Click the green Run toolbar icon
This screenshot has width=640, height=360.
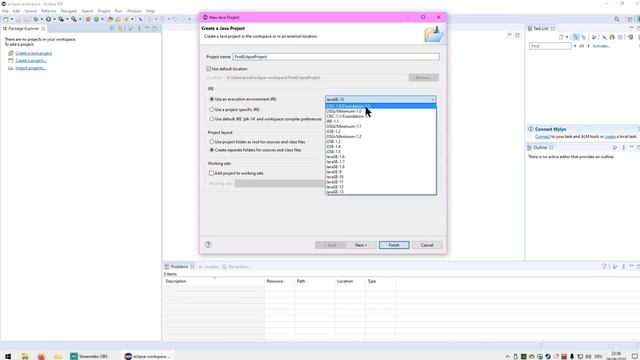(49, 19)
